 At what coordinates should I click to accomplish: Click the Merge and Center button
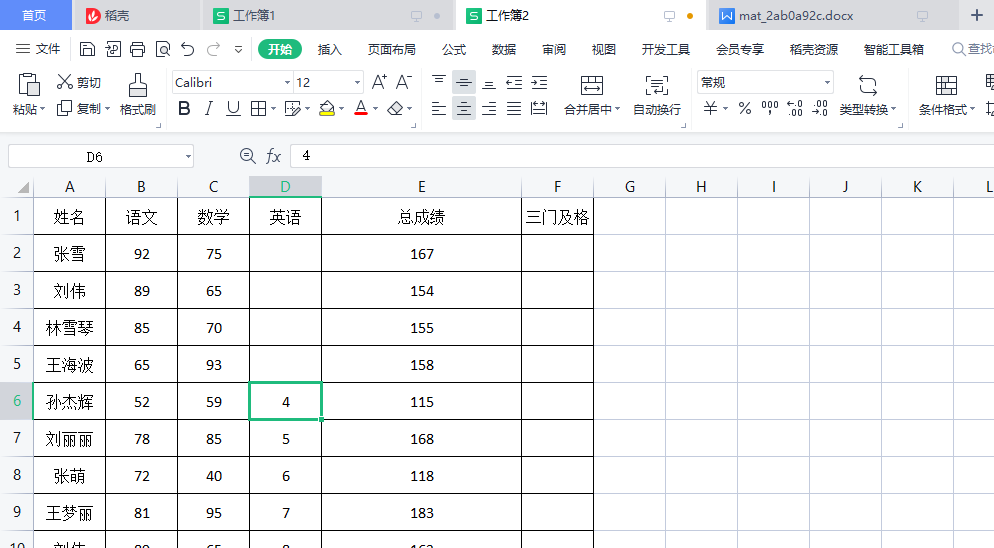(x=591, y=95)
